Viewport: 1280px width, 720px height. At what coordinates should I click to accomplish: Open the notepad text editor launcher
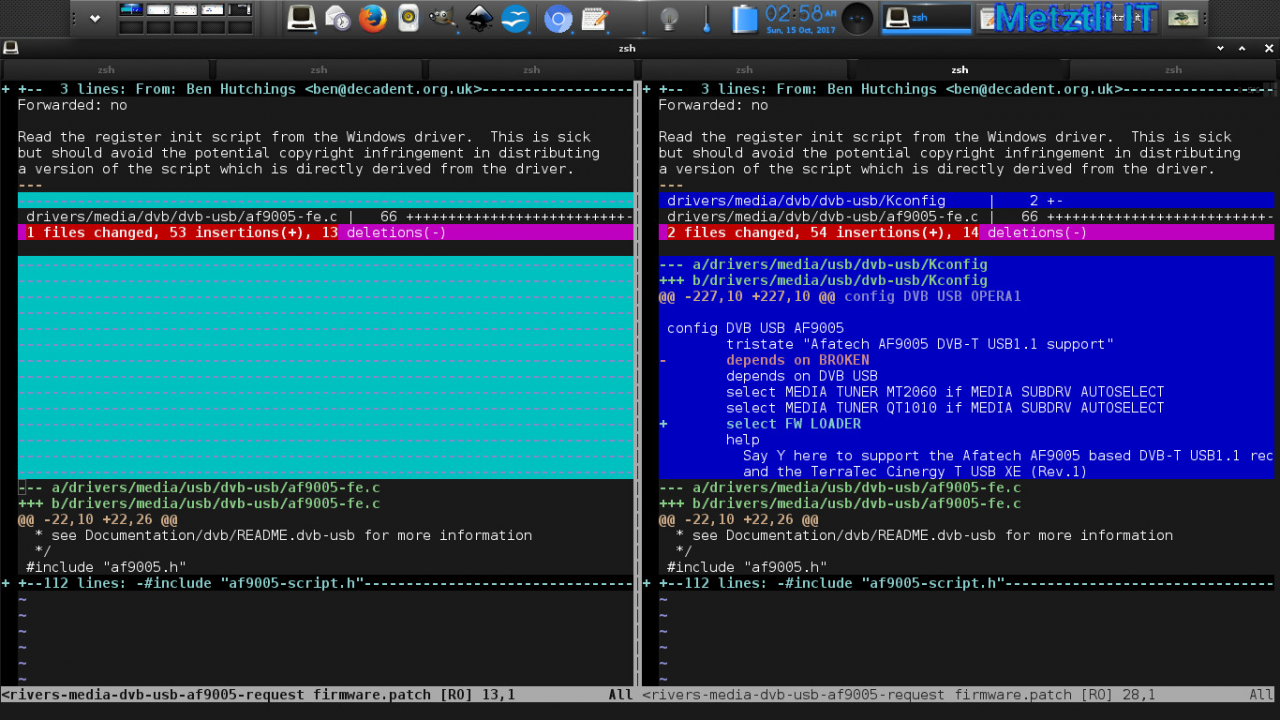594,18
